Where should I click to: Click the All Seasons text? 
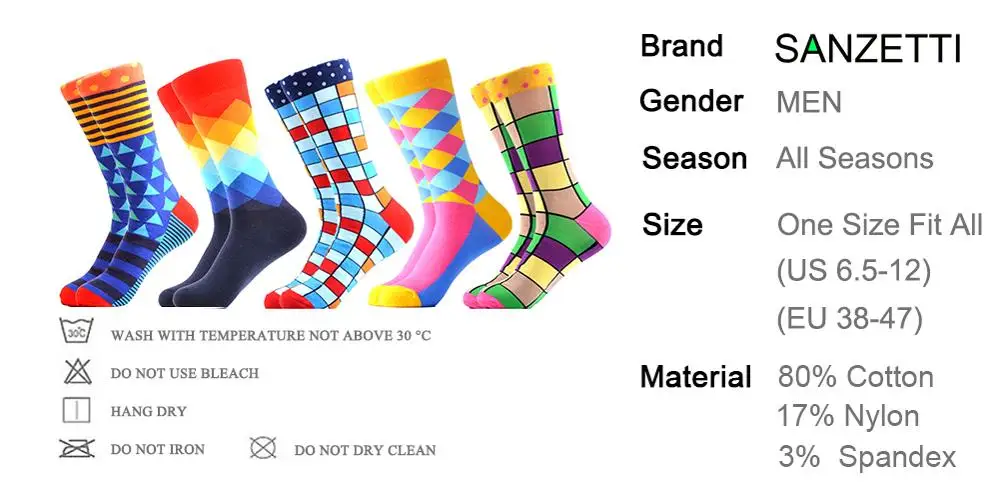coord(855,158)
